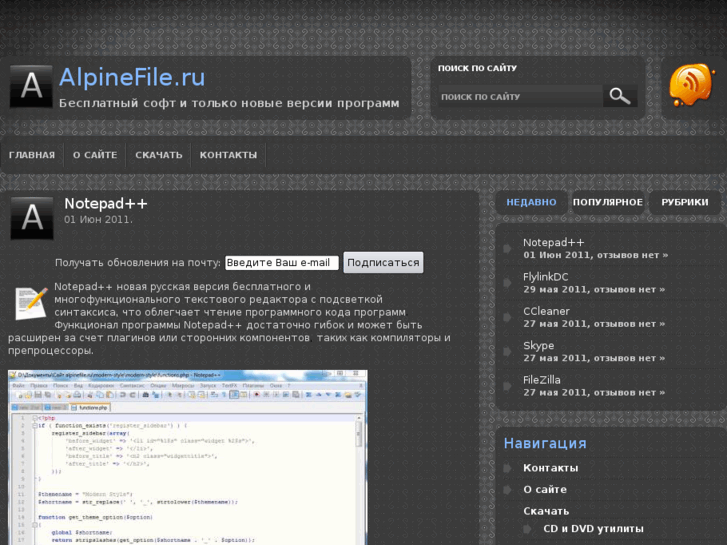Open the КОНТАКТЫ menu item
727x545 pixels.
click(x=228, y=155)
